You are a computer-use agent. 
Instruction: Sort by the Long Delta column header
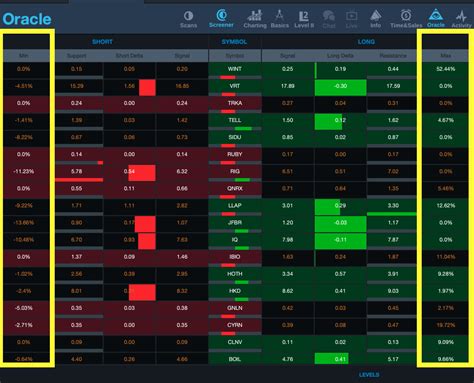(340, 56)
